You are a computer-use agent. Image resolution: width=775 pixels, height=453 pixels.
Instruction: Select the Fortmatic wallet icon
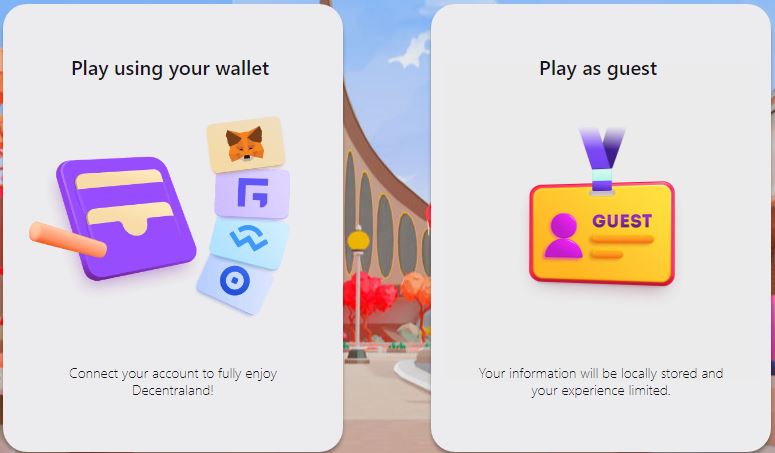click(x=253, y=193)
